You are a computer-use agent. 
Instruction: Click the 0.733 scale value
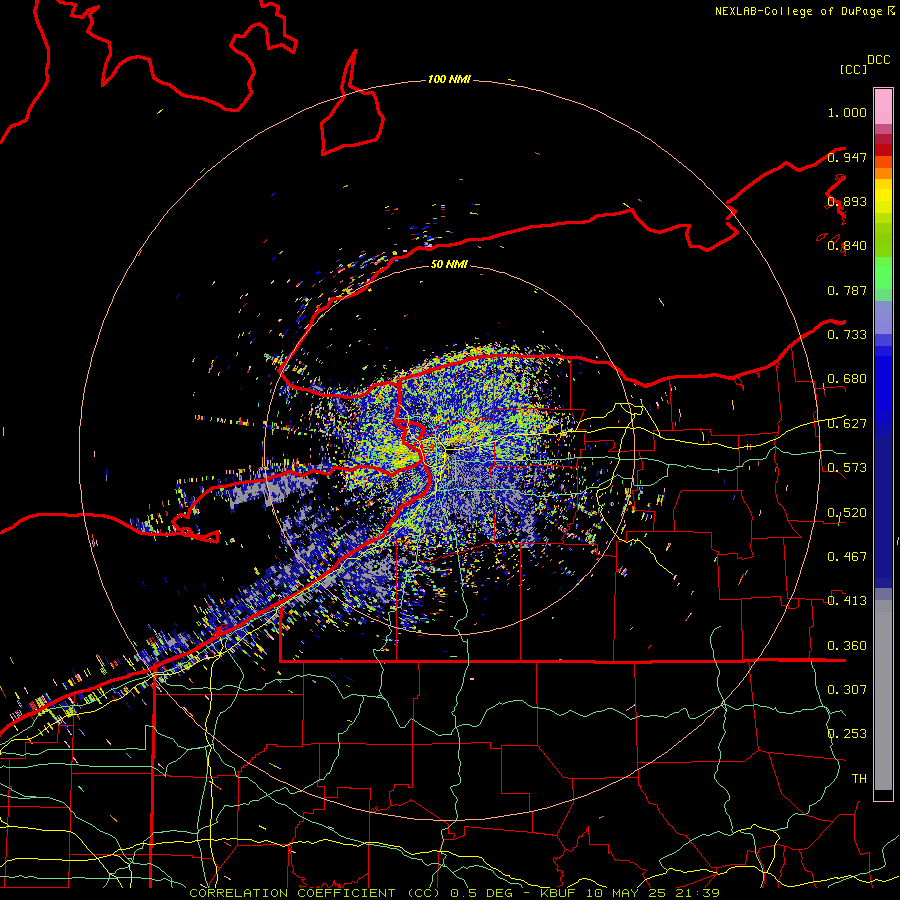pos(847,335)
